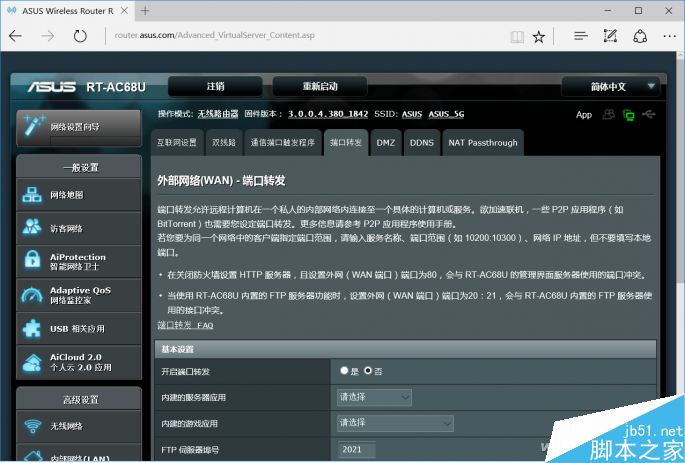Click the ASUS_5G SSID link

pyautogui.click(x=446, y=114)
